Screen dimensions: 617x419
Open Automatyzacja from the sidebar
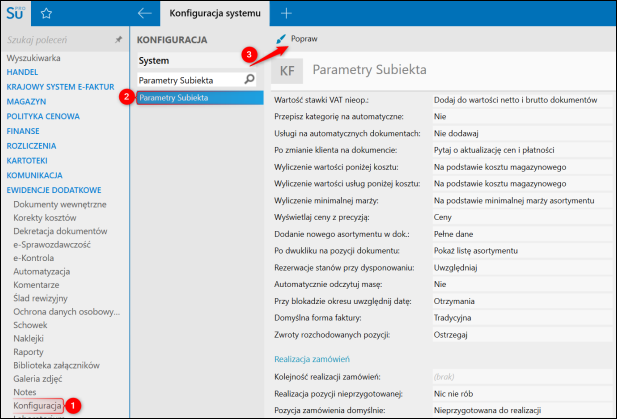(41, 271)
